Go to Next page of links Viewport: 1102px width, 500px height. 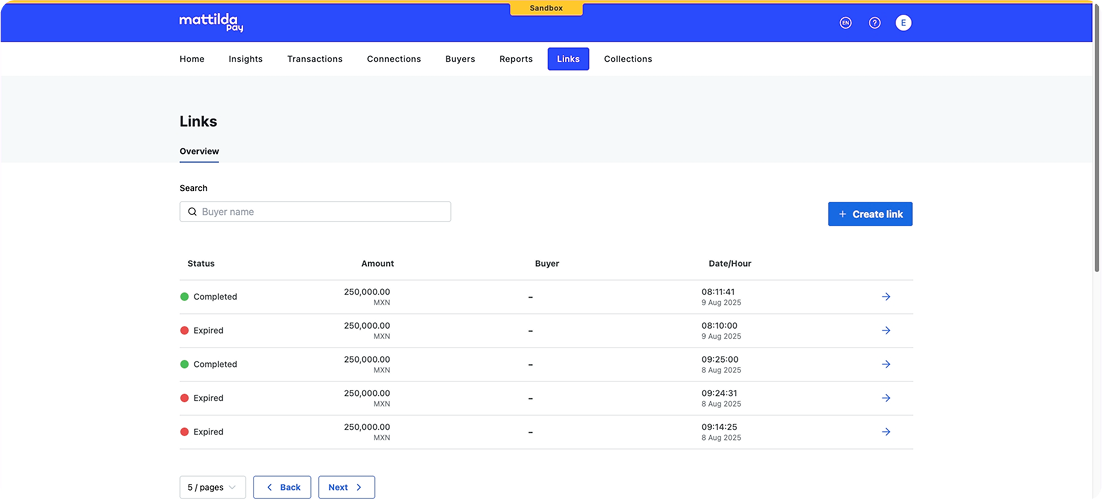(x=346, y=487)
